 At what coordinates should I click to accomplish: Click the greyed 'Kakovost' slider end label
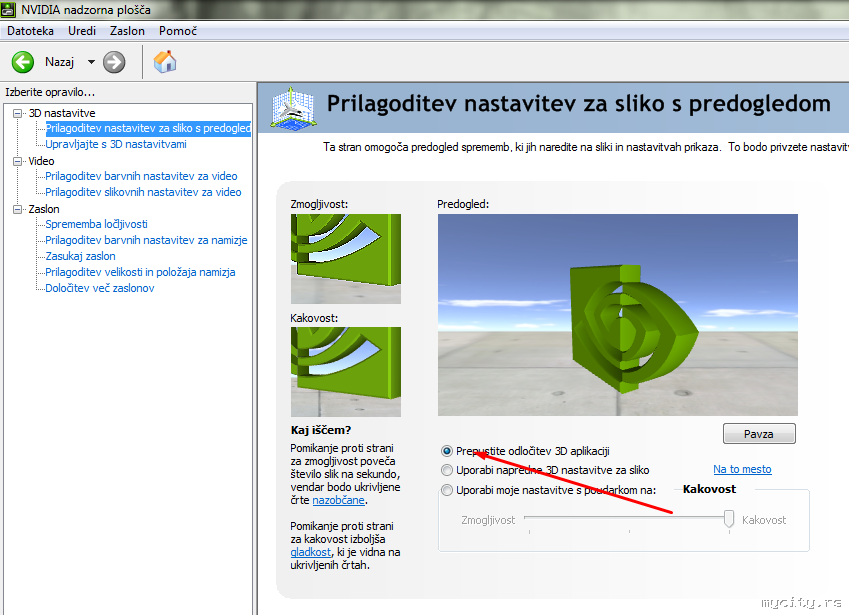point(764,520)
